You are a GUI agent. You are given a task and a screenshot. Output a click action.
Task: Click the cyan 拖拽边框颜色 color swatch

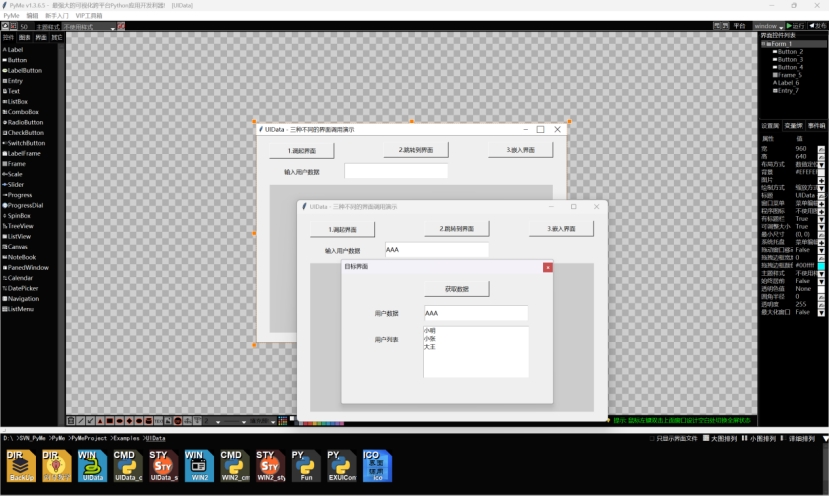(822, 266)
